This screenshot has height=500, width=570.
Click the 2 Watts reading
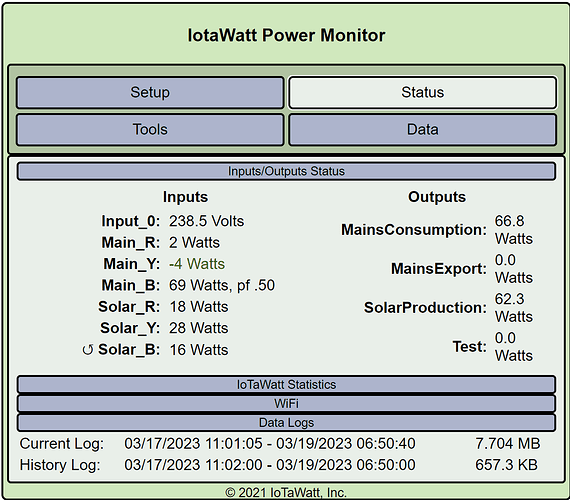click(x=194, y=243)
